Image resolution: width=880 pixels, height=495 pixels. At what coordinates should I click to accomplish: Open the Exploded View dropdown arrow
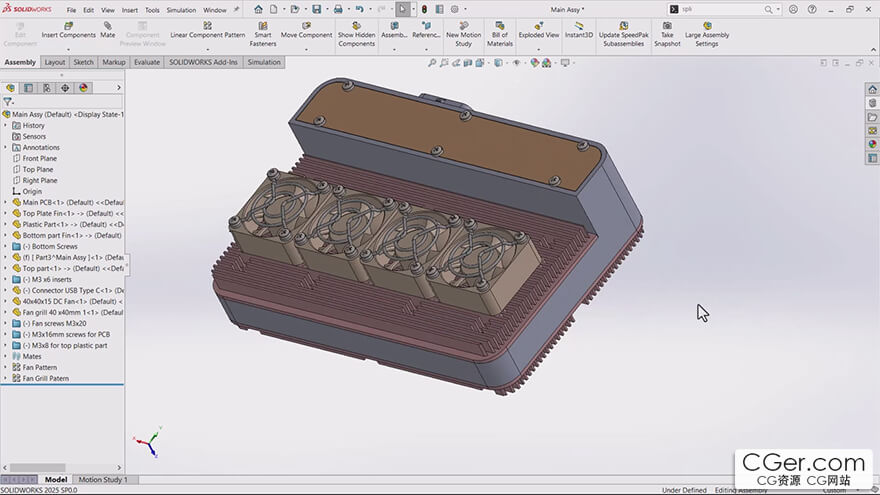click(538, 47)
